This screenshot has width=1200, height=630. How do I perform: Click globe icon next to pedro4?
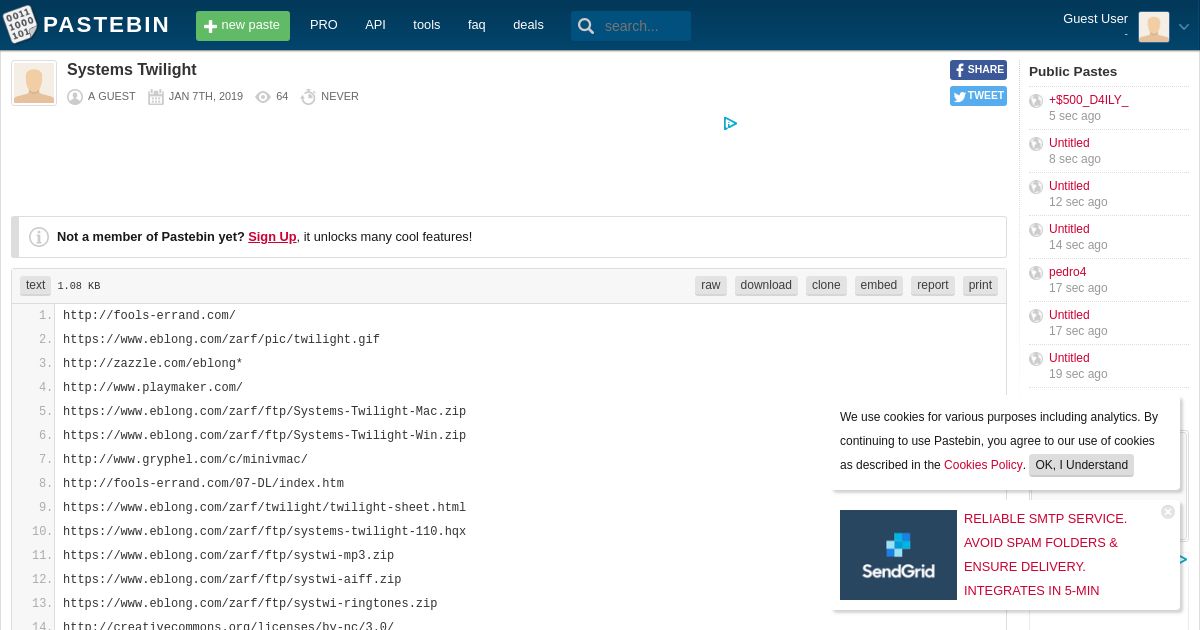click(x=1036, y=273)
